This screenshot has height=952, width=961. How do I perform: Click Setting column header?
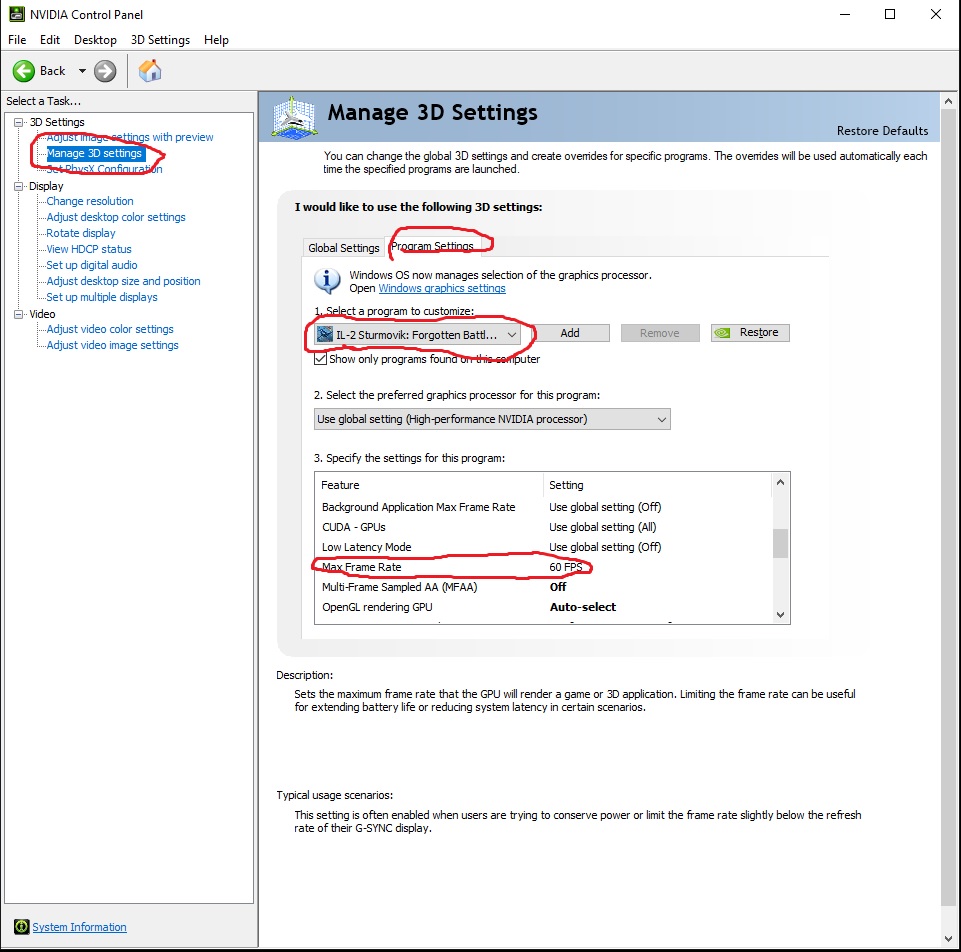pyautogui.click(x=657, y=485)
